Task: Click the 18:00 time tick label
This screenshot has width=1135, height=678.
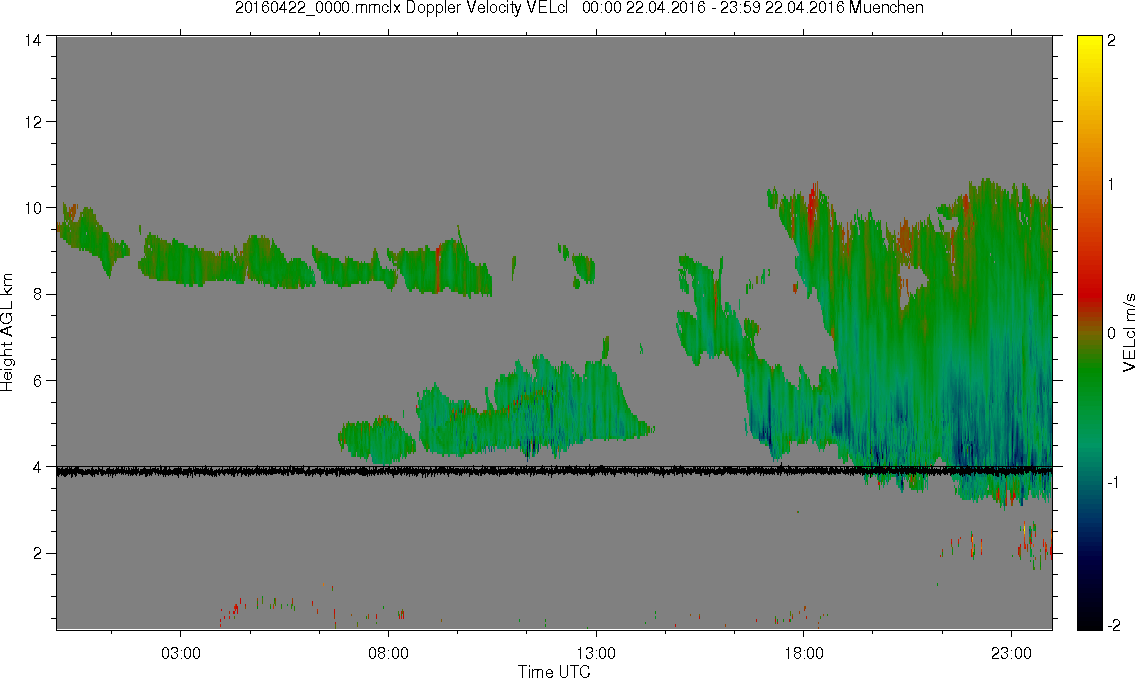Action: tap(803, 653)
